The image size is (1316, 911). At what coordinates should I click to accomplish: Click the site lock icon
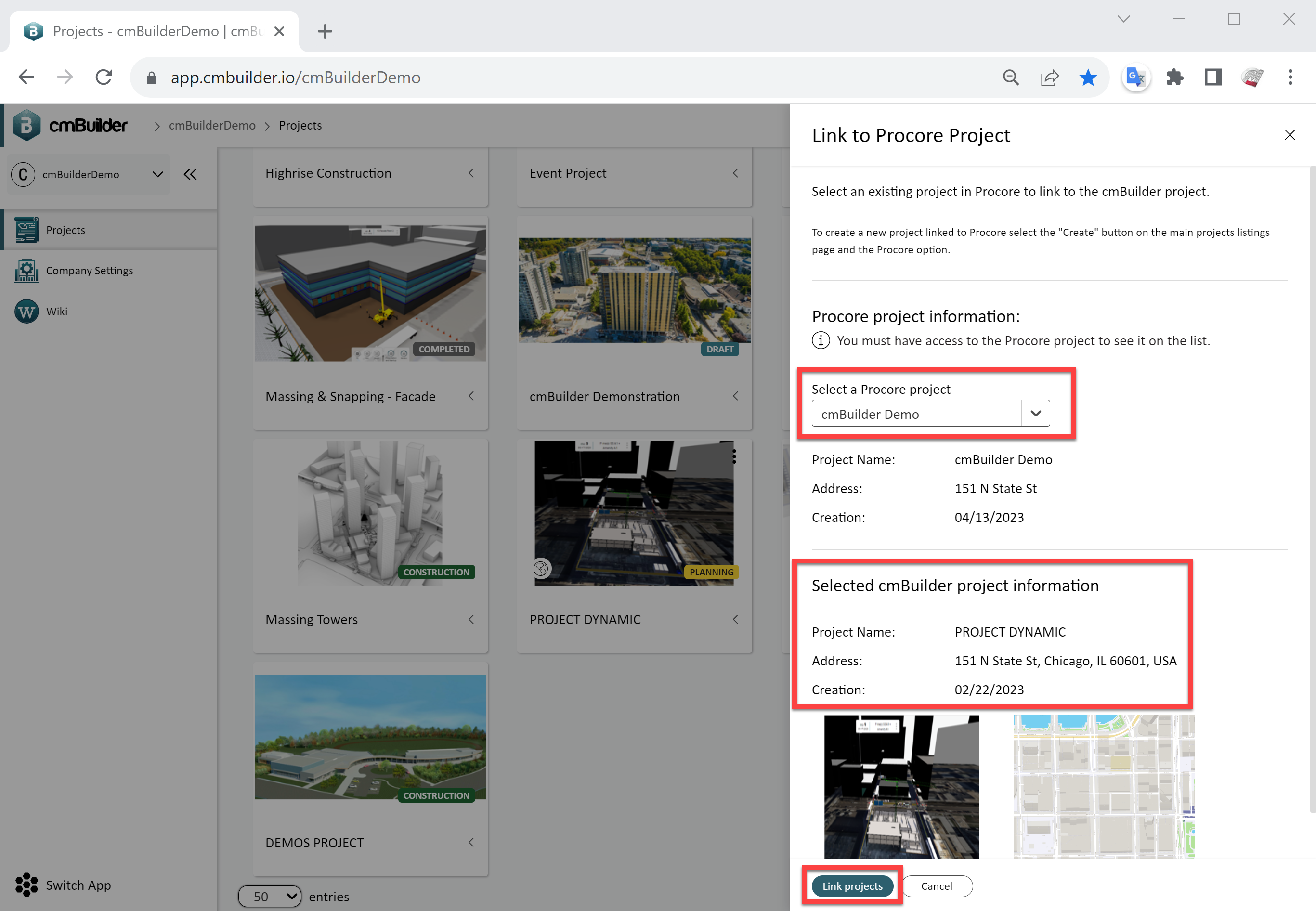[151, 78]
